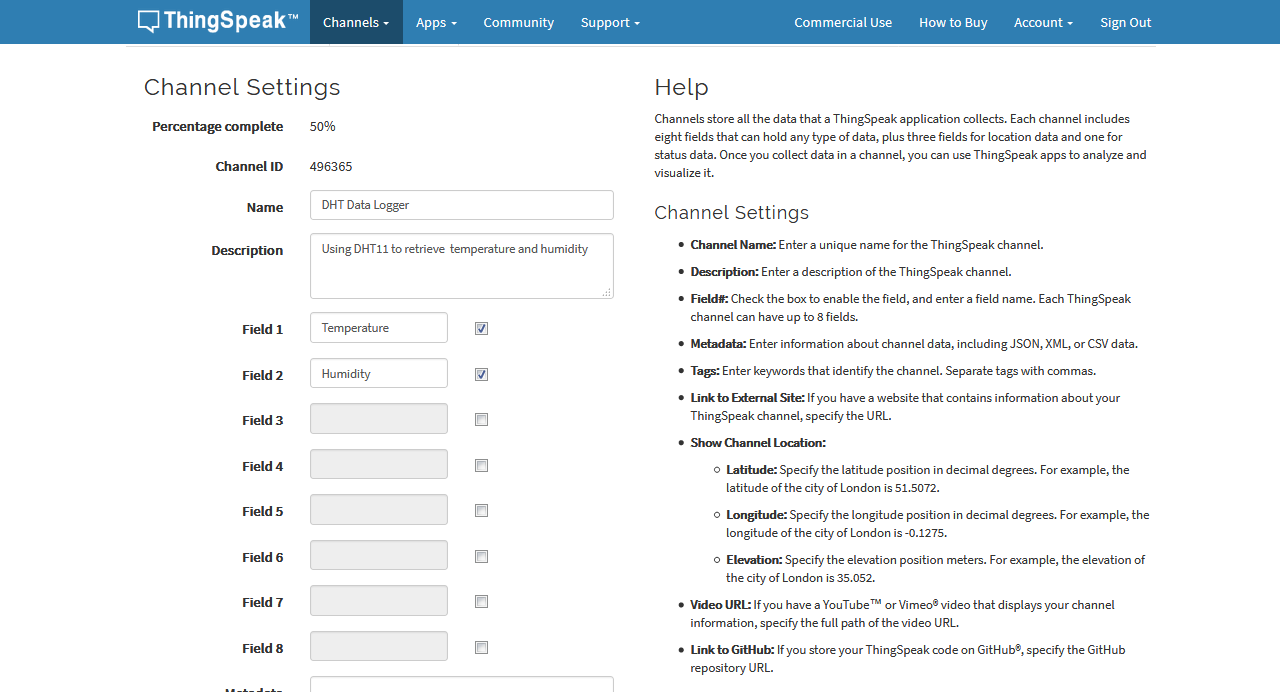Enable the Field 7 checkbox
1280x692 pixels.
pyautogui.click(x=481, y=602)
